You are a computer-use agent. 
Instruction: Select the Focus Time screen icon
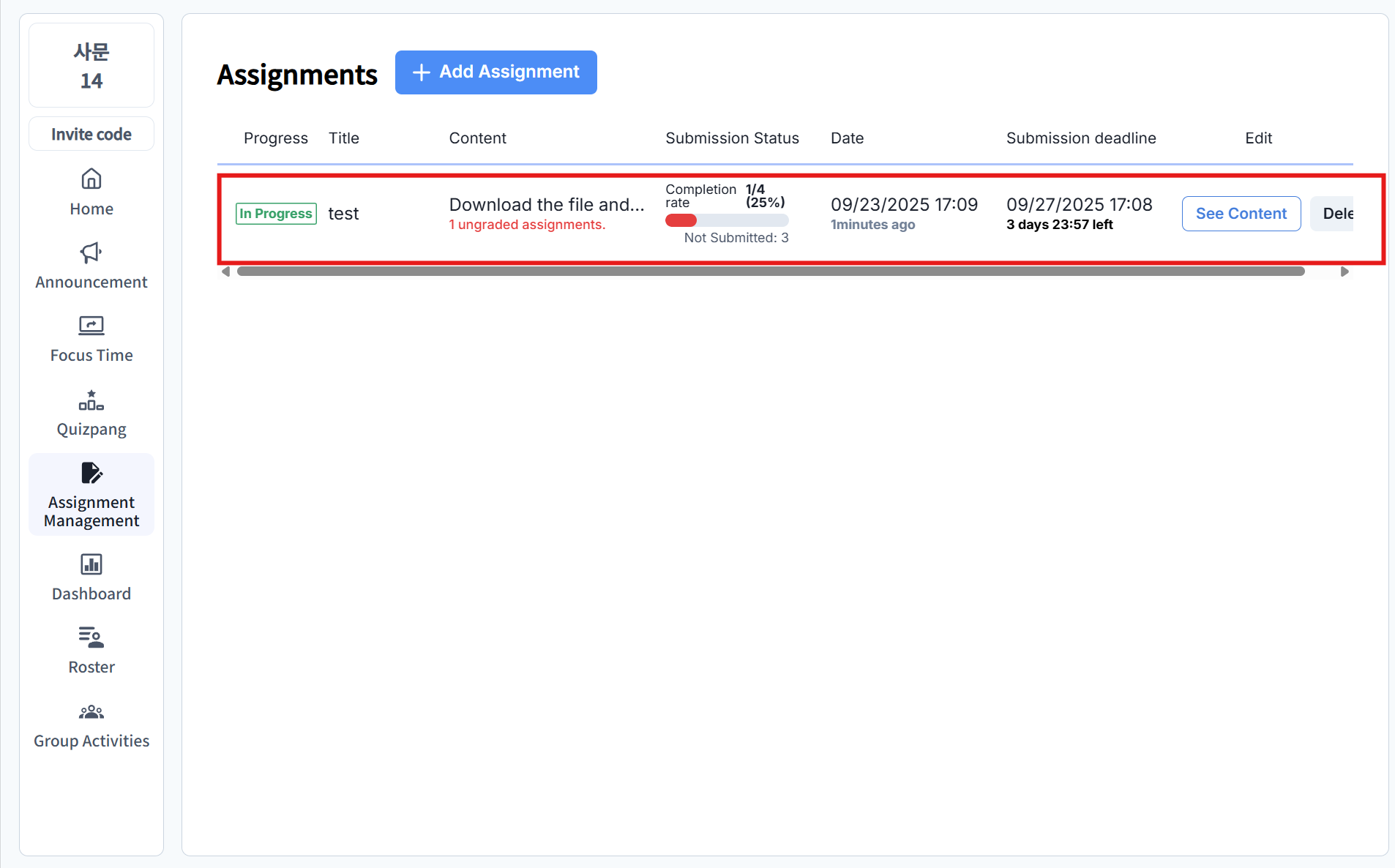click(91, 326)
